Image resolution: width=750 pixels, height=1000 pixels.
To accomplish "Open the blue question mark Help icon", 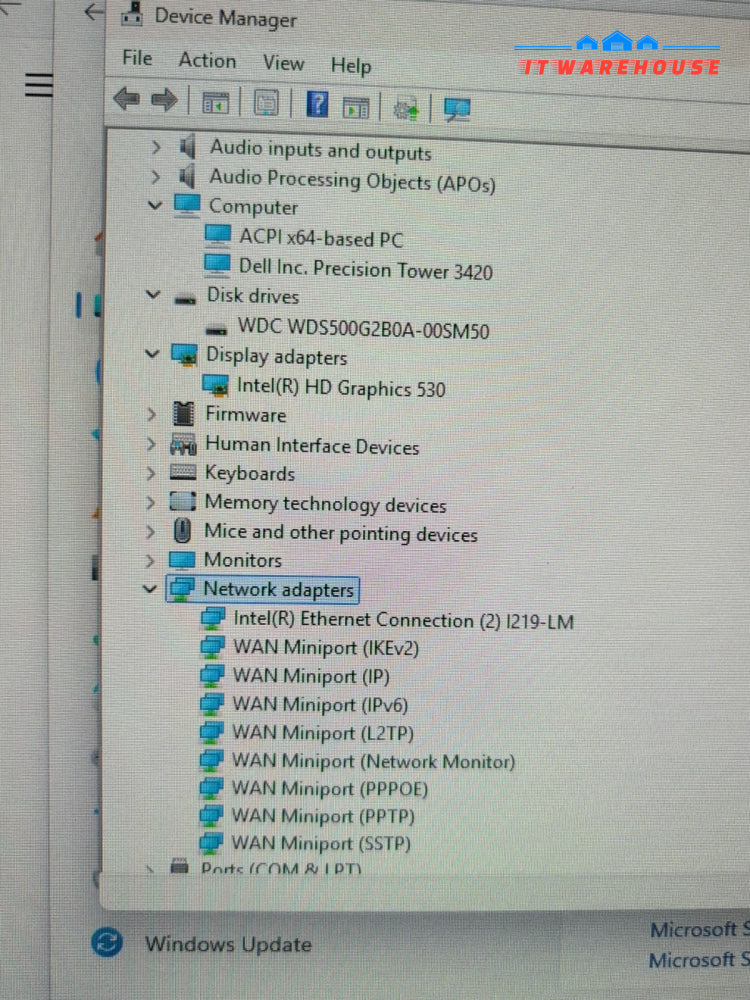I will (317, 103).
